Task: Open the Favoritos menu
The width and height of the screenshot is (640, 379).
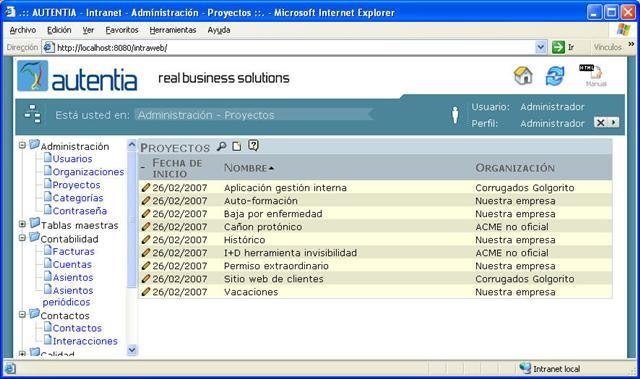Action: tap(122, 30)
